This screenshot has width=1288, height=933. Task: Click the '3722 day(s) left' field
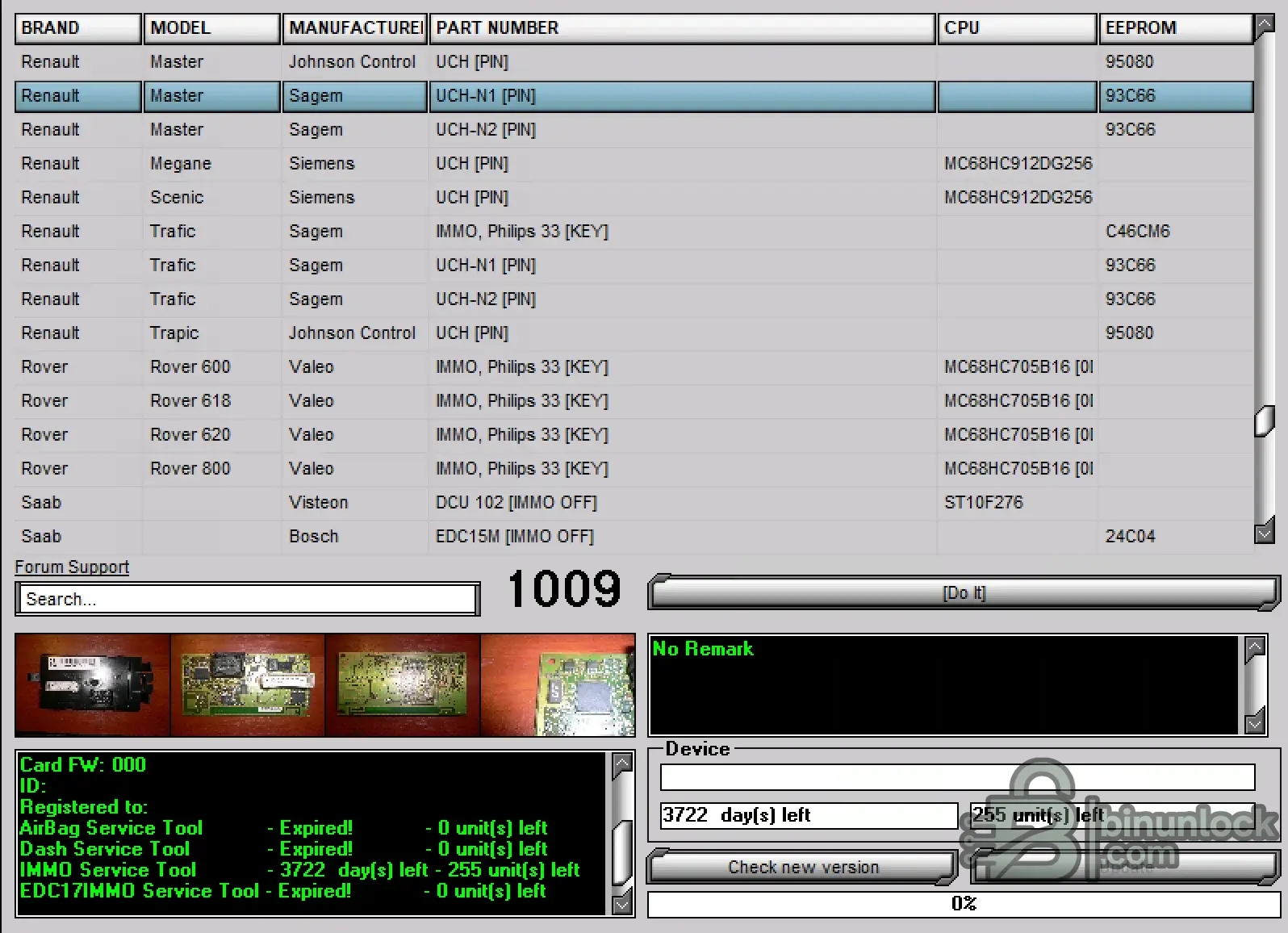pos(809,815)
